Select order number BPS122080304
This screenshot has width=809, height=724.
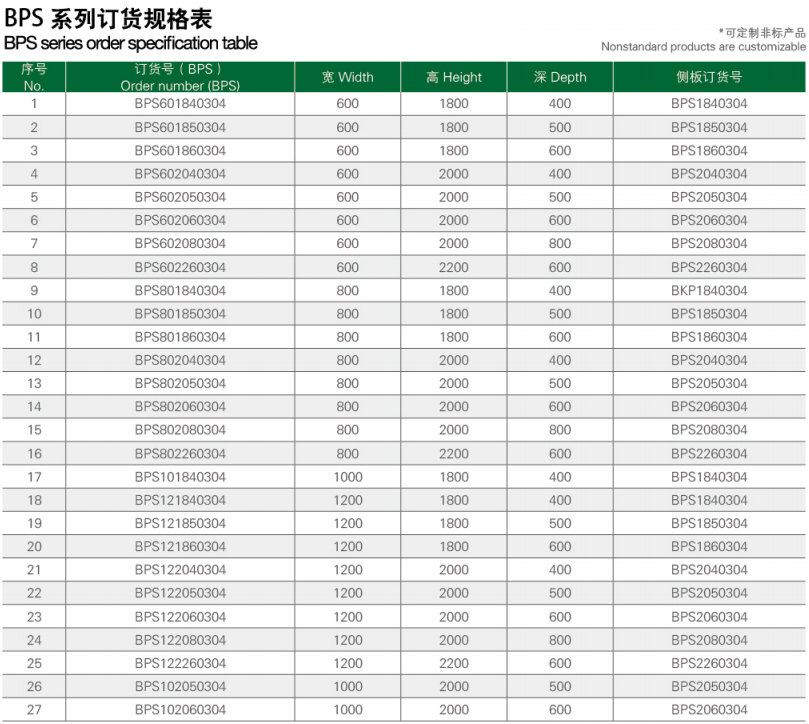point(180,640)
